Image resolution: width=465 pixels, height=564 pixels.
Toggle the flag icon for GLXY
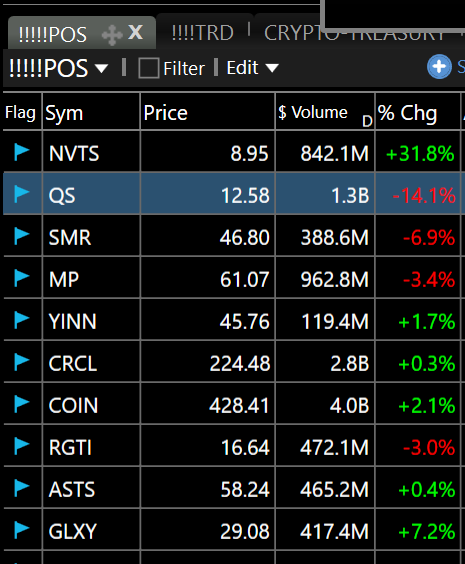click(x=22, y=530)
